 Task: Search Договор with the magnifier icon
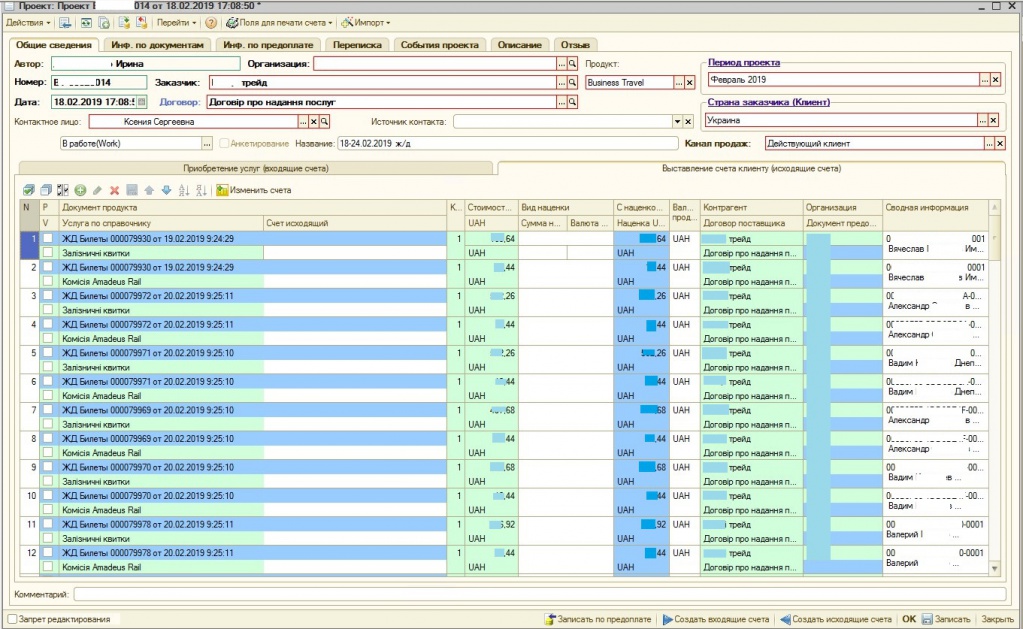click(x=572, y=102)
